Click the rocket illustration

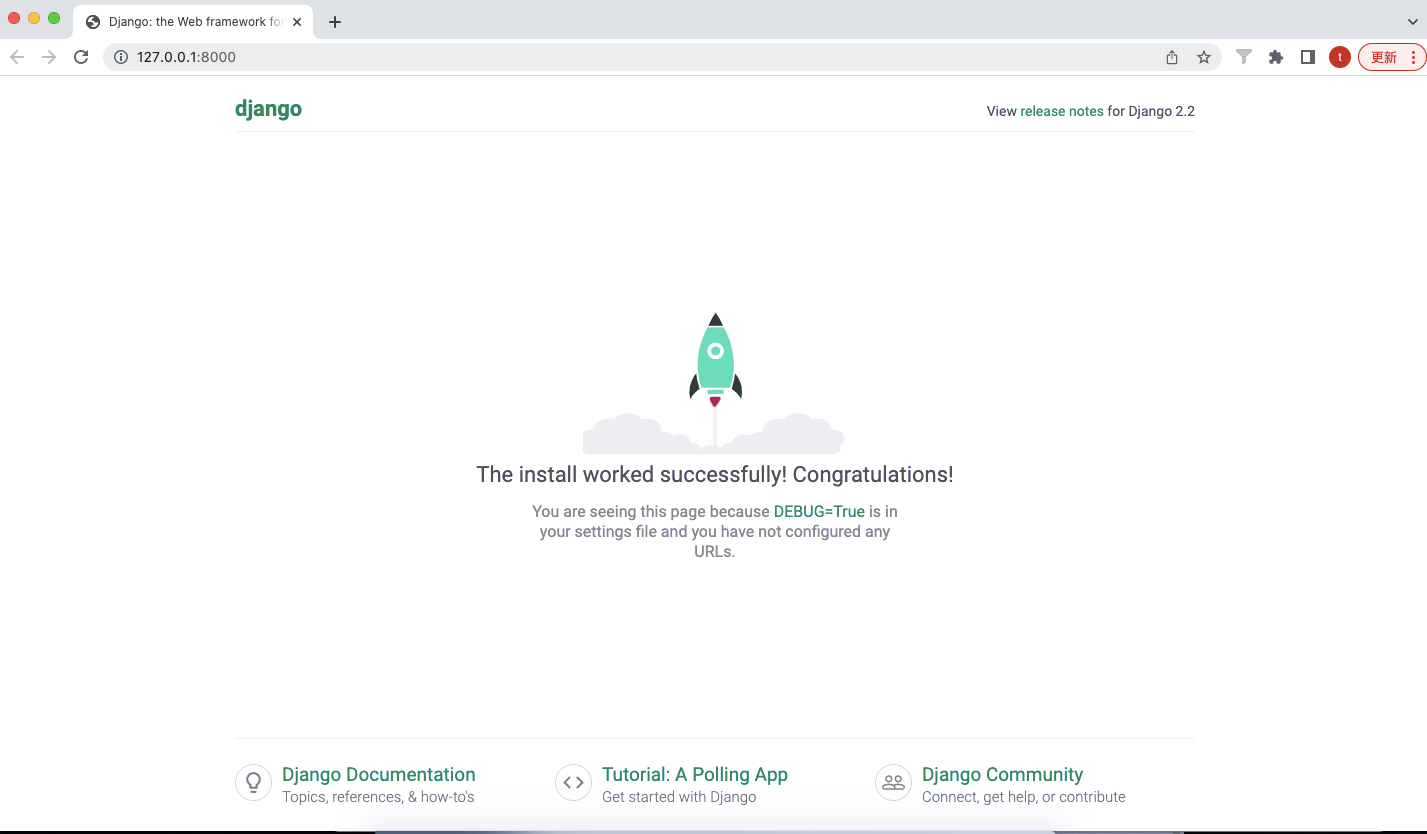coord(714,382)
